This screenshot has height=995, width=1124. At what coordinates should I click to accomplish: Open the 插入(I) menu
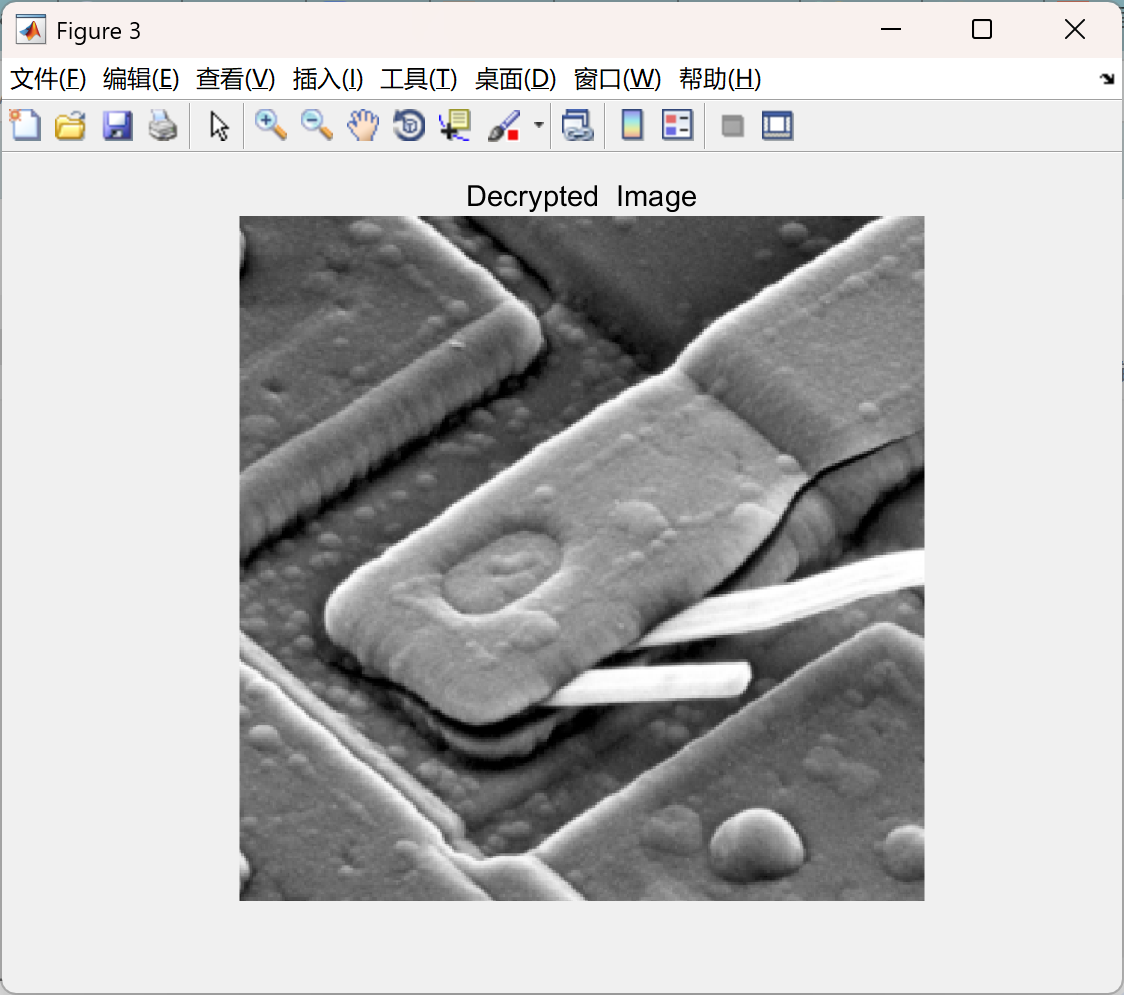pyautogui.click(x=328, y=79)
